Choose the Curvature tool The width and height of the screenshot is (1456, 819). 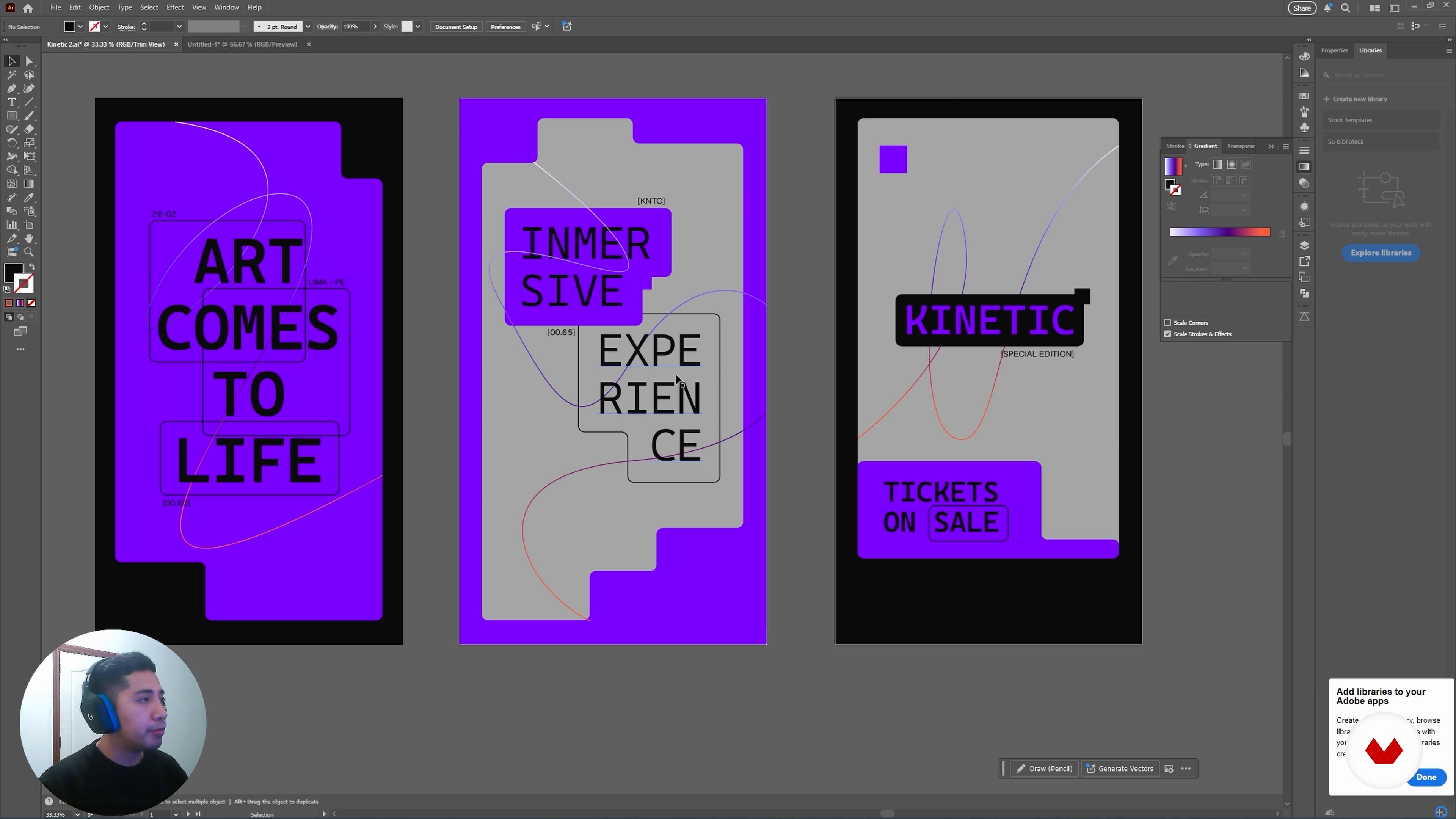tap(30, 88)
